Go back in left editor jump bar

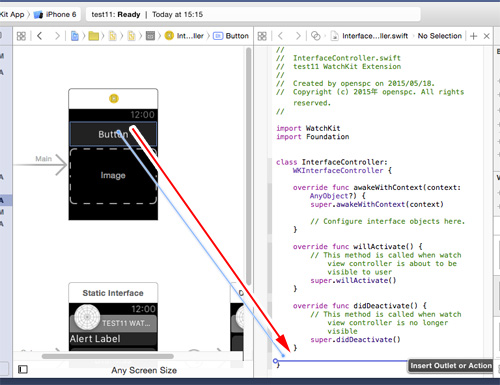40,36
